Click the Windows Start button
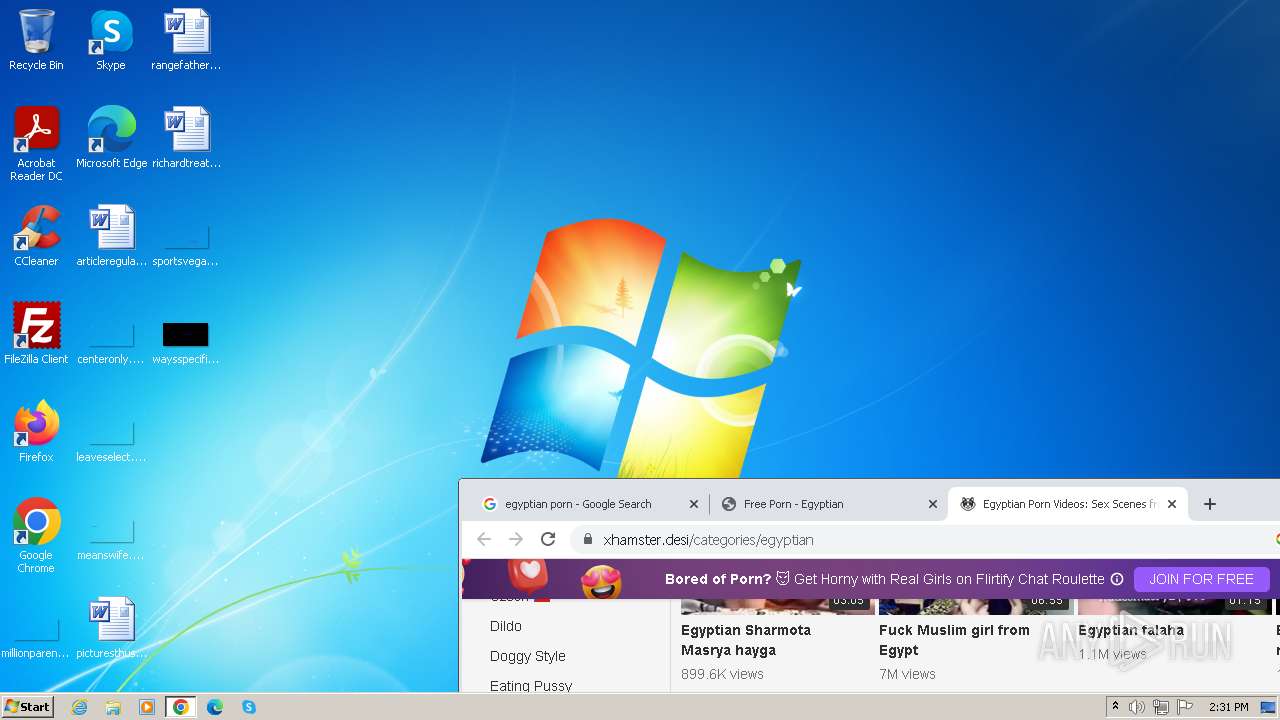Image resolution: width=1280 pixels, height=720 pixels. pos(28,707)
